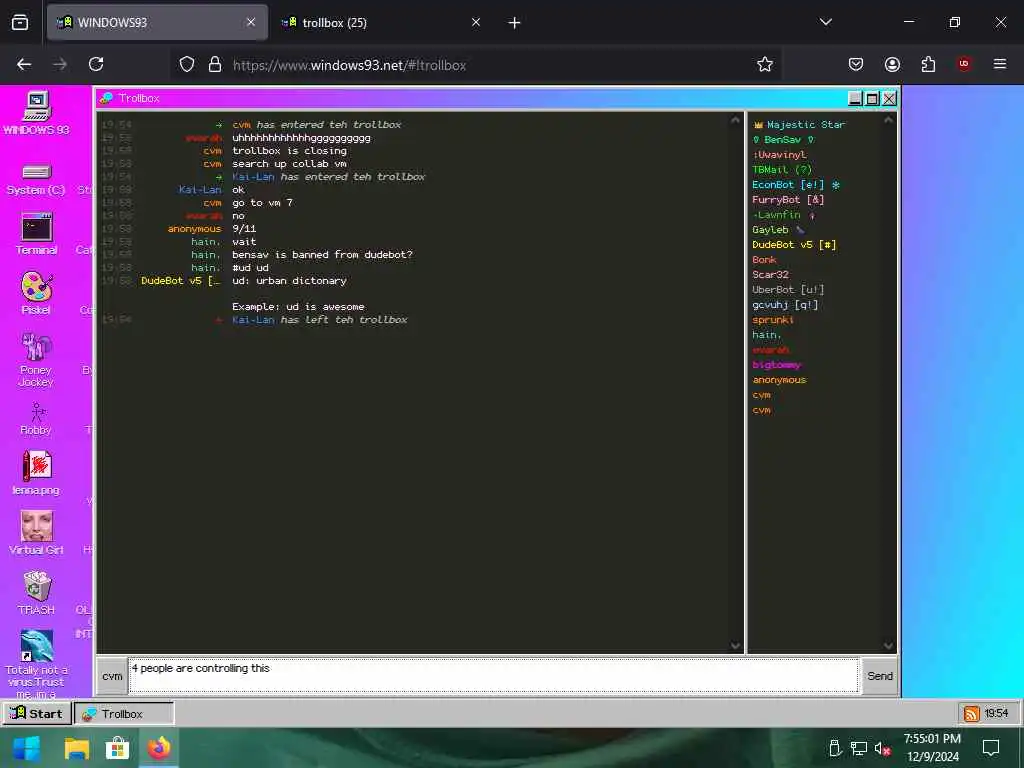Click the network tray icon
Viewport: 1024px width, 768px height.
point(858,748)
